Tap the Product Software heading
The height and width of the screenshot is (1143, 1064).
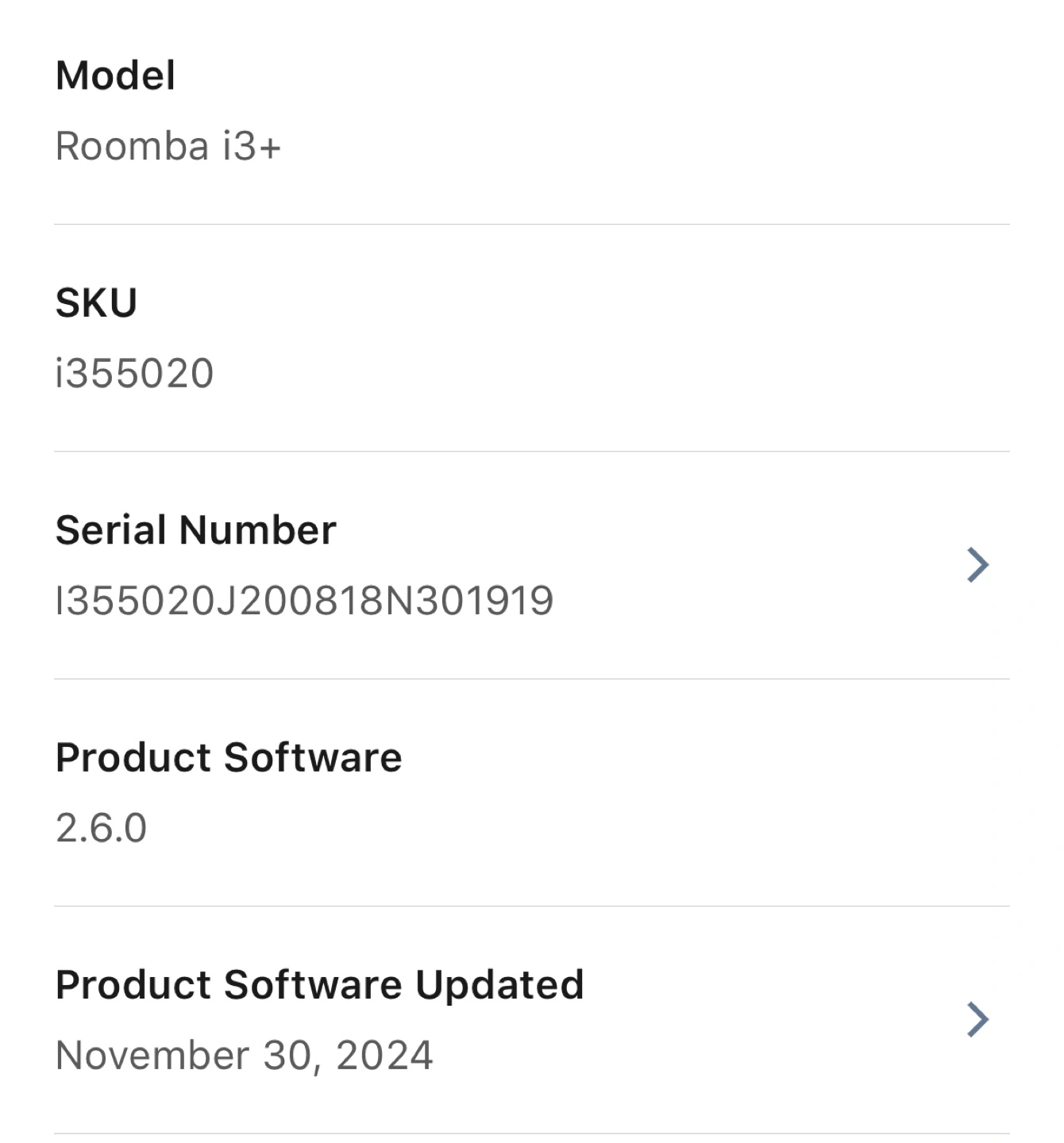tap(229, 757)
